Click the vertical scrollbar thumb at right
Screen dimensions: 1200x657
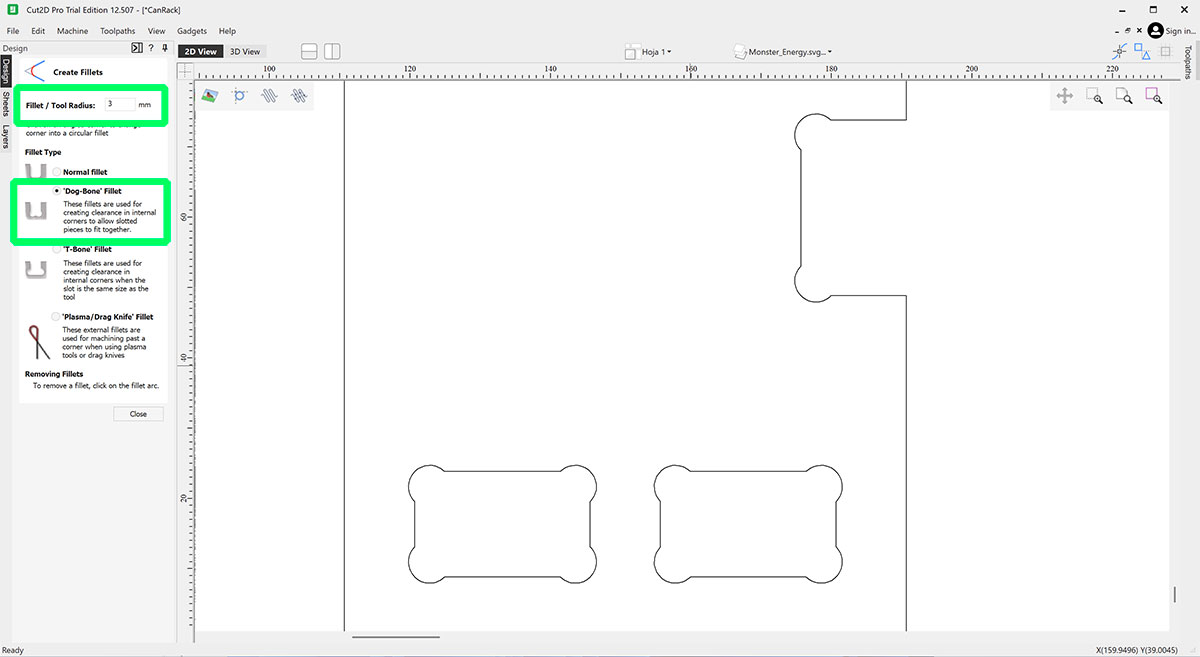(x=1175, y=595)
